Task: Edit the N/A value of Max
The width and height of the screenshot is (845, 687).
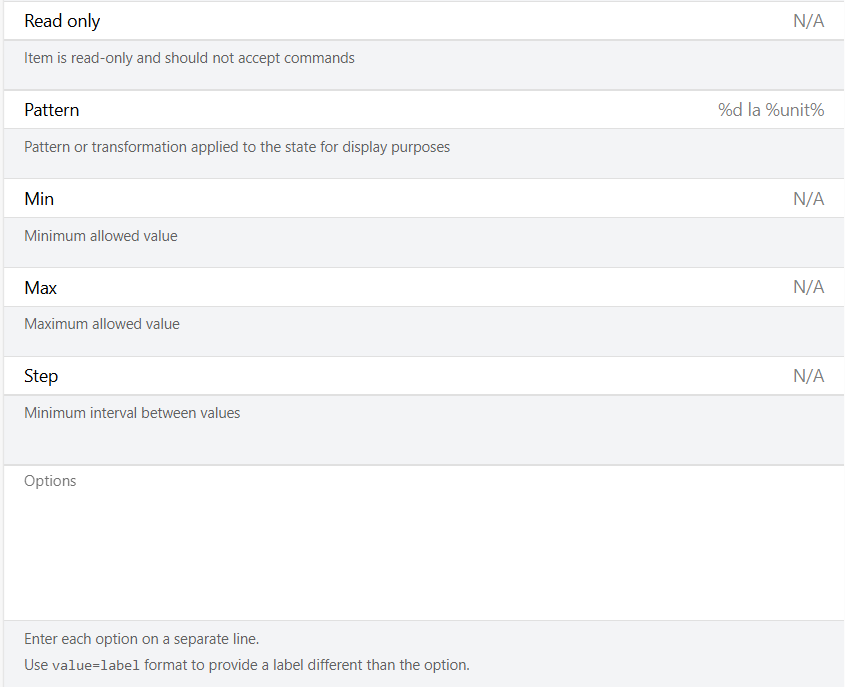Action: coord(808,288)
